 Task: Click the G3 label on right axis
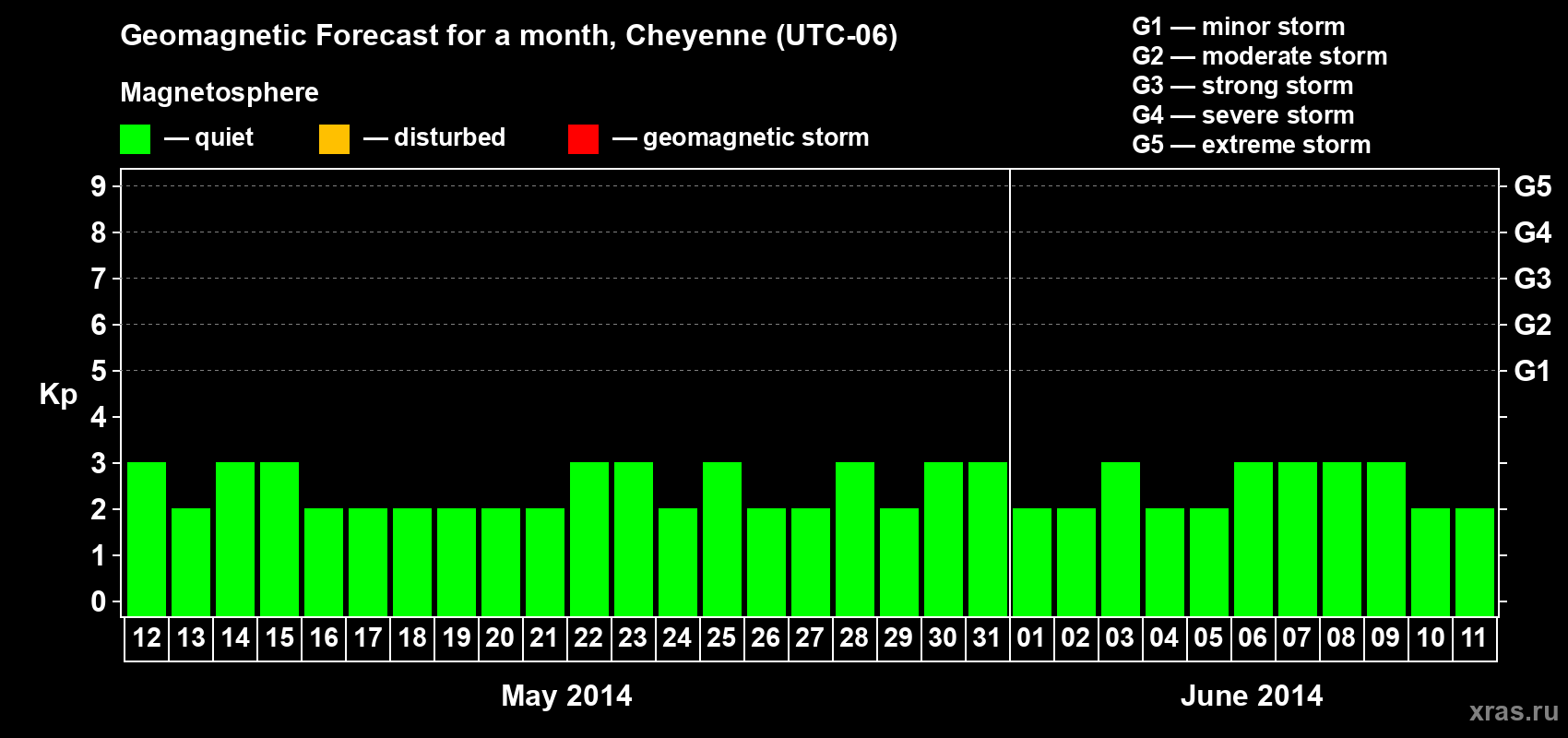coord(1532,279)
